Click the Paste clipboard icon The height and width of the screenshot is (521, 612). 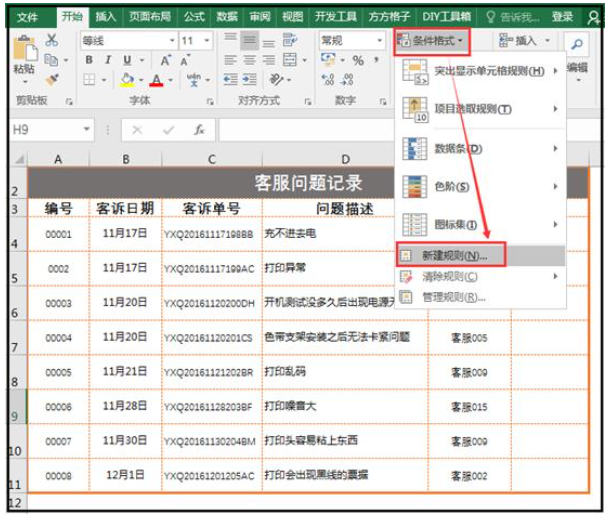22,55
